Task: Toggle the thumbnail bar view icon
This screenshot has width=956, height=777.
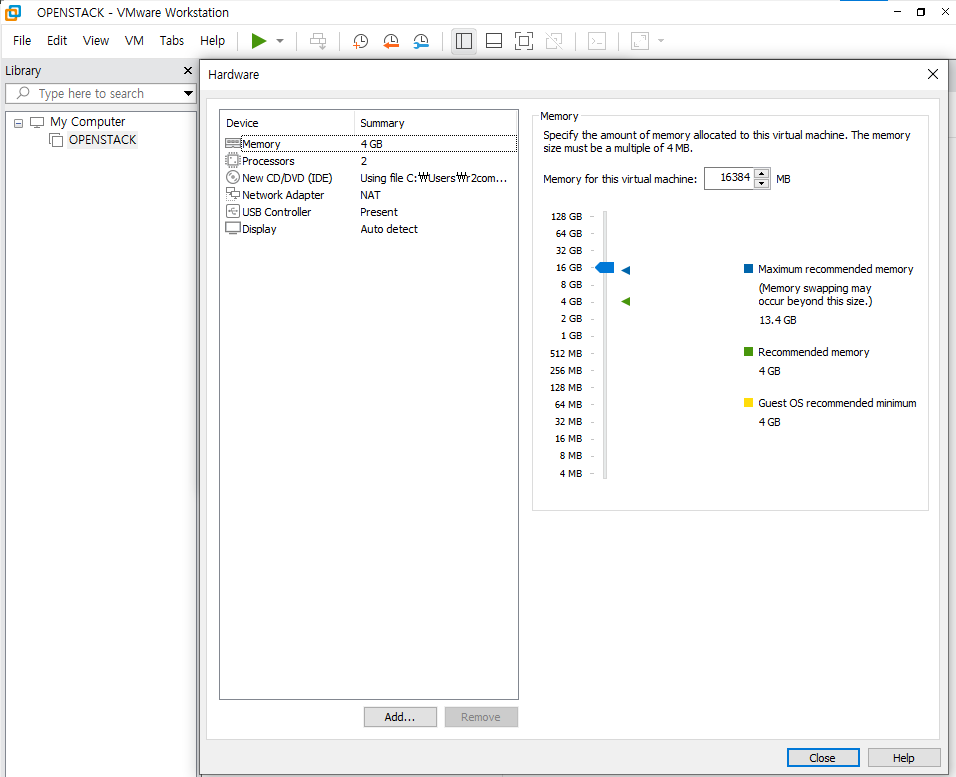Action: (494, 41)
